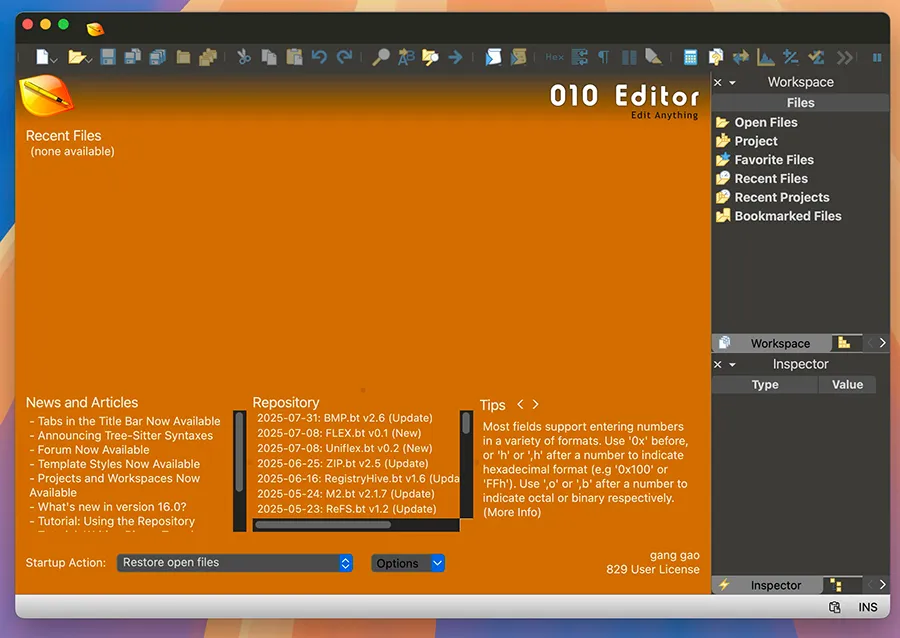The height and width of the screenshot is (638, 900).
Task: Click the Save file toolbar icon
Action: click(108, 57)
